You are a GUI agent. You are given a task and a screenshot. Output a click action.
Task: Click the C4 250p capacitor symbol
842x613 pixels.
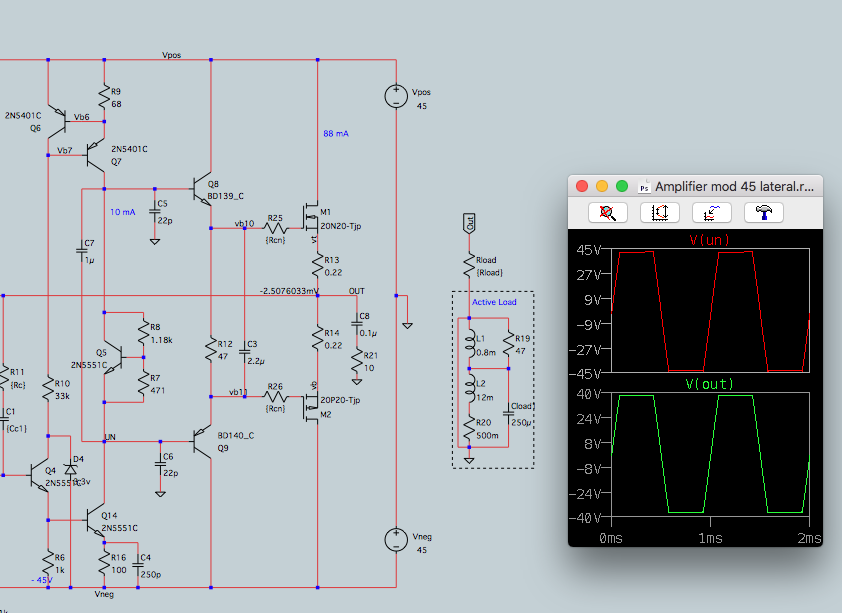coord(138,565)
